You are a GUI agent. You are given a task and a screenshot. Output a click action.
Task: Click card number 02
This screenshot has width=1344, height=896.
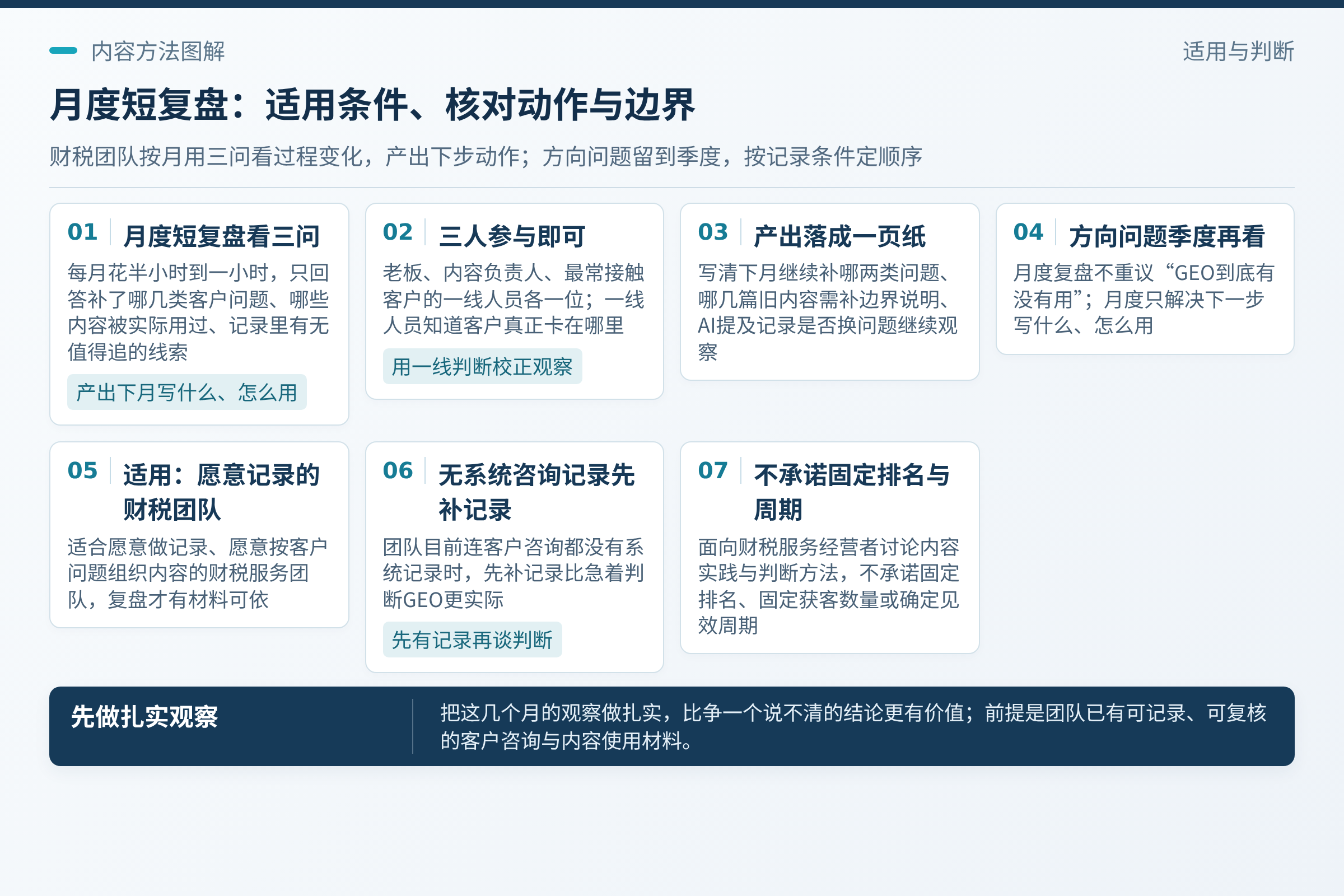pyautogui.click(x=398, y=232)
